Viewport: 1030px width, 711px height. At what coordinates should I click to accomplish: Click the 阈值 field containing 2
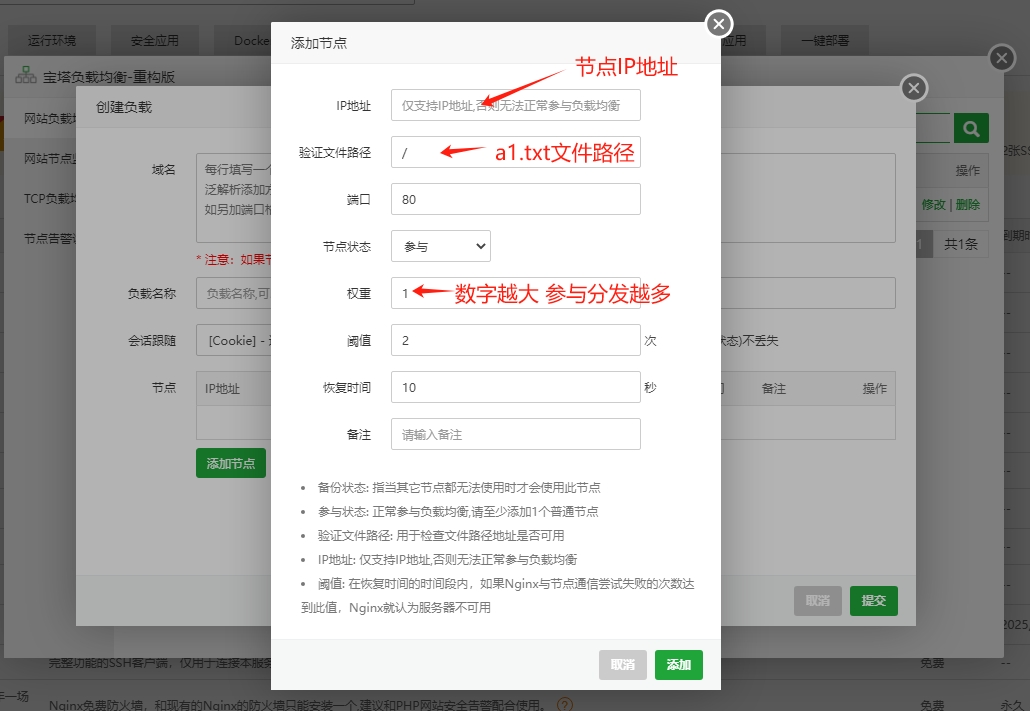pos(516,340)
